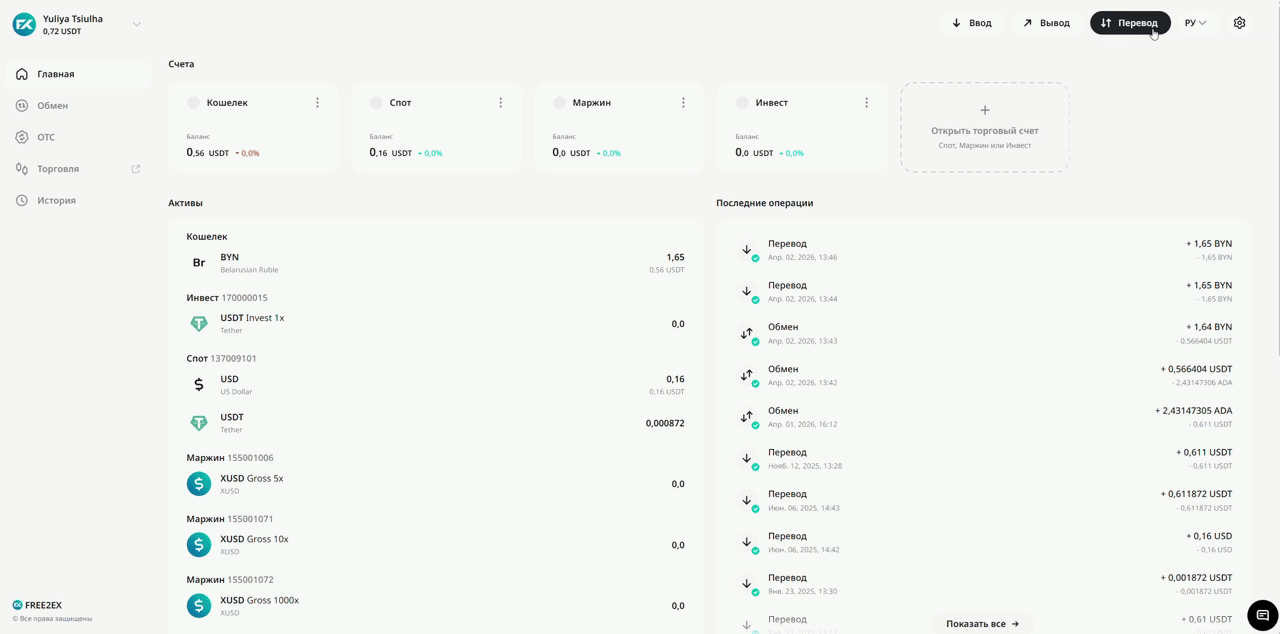This screenshot has width=1280, height=634.
Task: Click the USDT Tether icon under Спот
Action: 199,423
